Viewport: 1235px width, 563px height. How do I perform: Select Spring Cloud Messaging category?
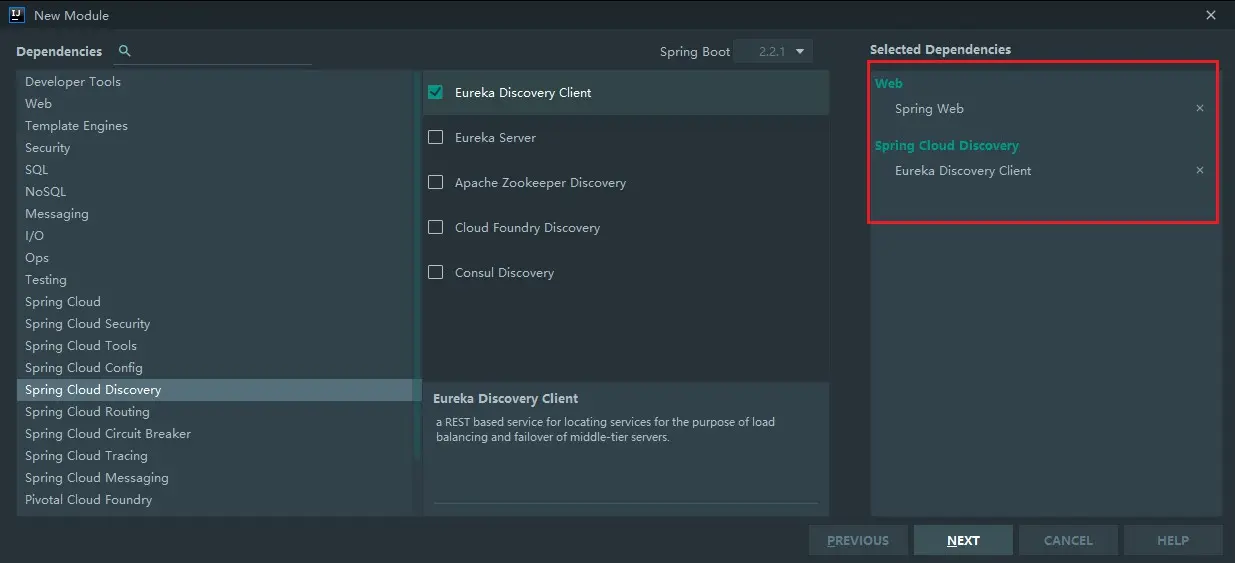pos(215,478)
